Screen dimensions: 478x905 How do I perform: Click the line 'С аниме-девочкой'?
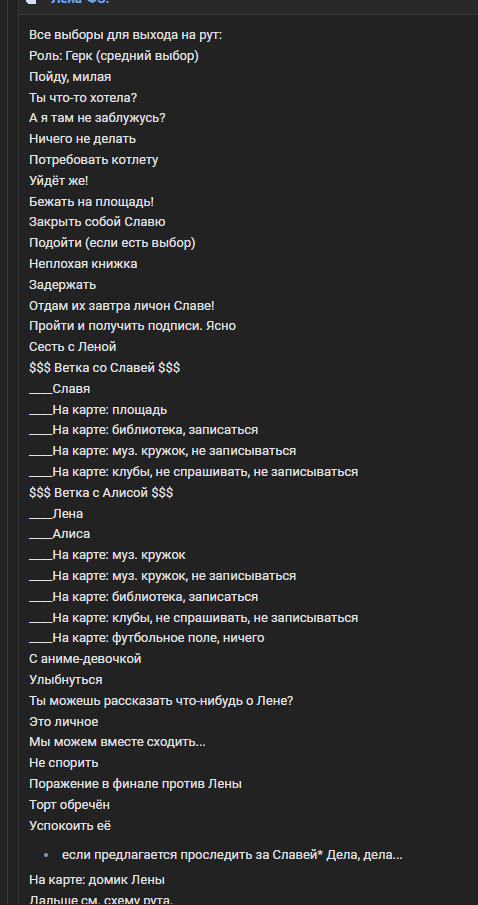[x=85, y=659]
